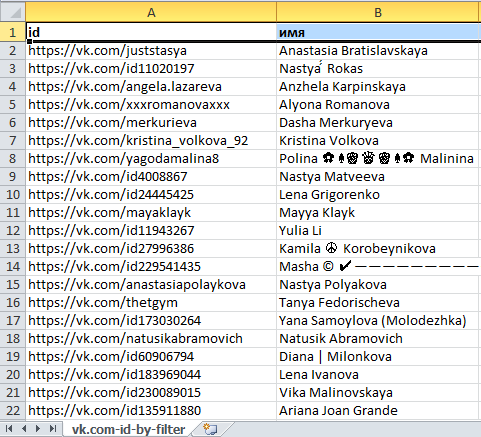
Task: Click the Kamila Korobeynikova name cell
Action: 378,249
